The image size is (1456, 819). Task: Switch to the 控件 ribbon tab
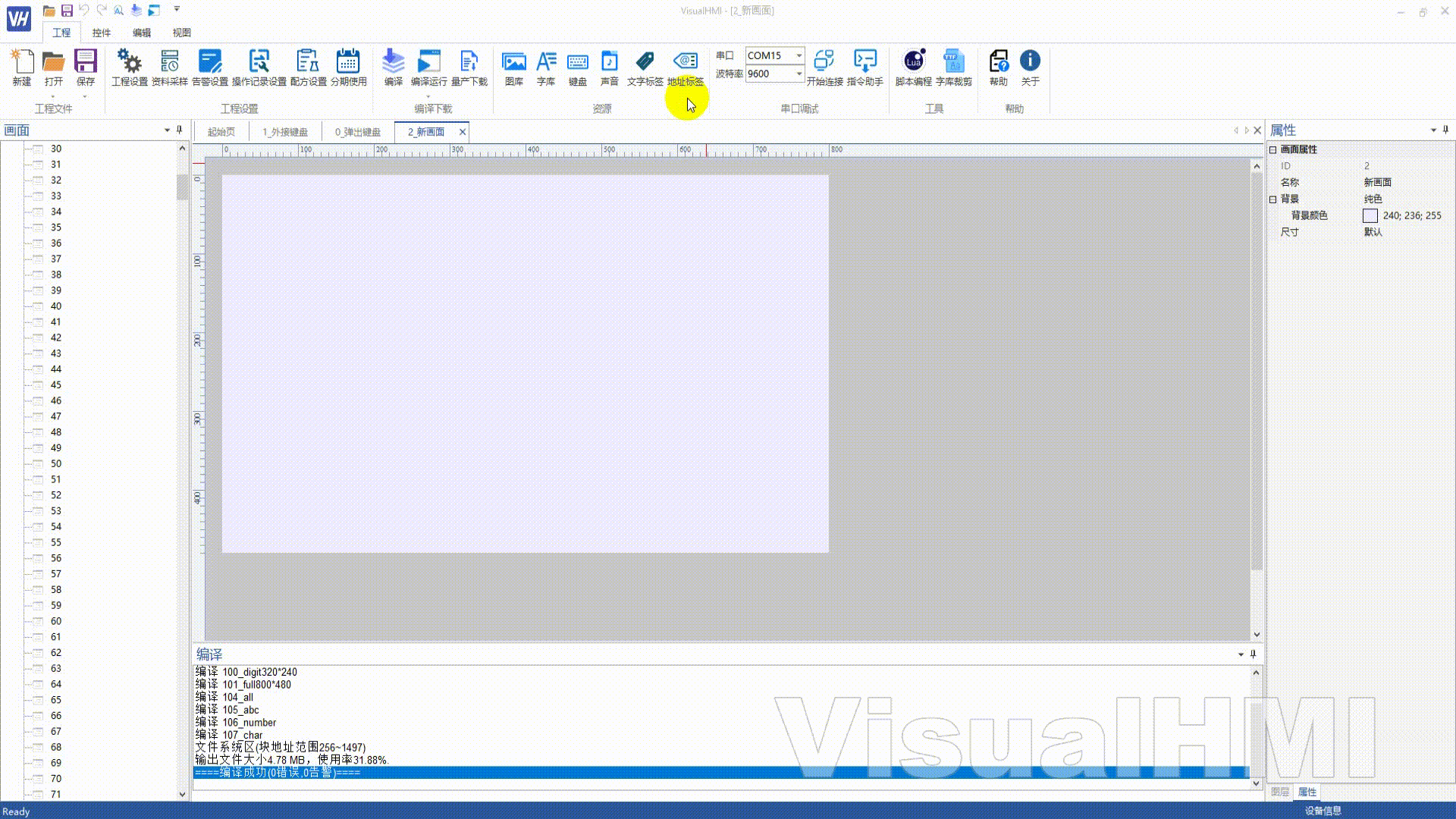pos(101,33)
